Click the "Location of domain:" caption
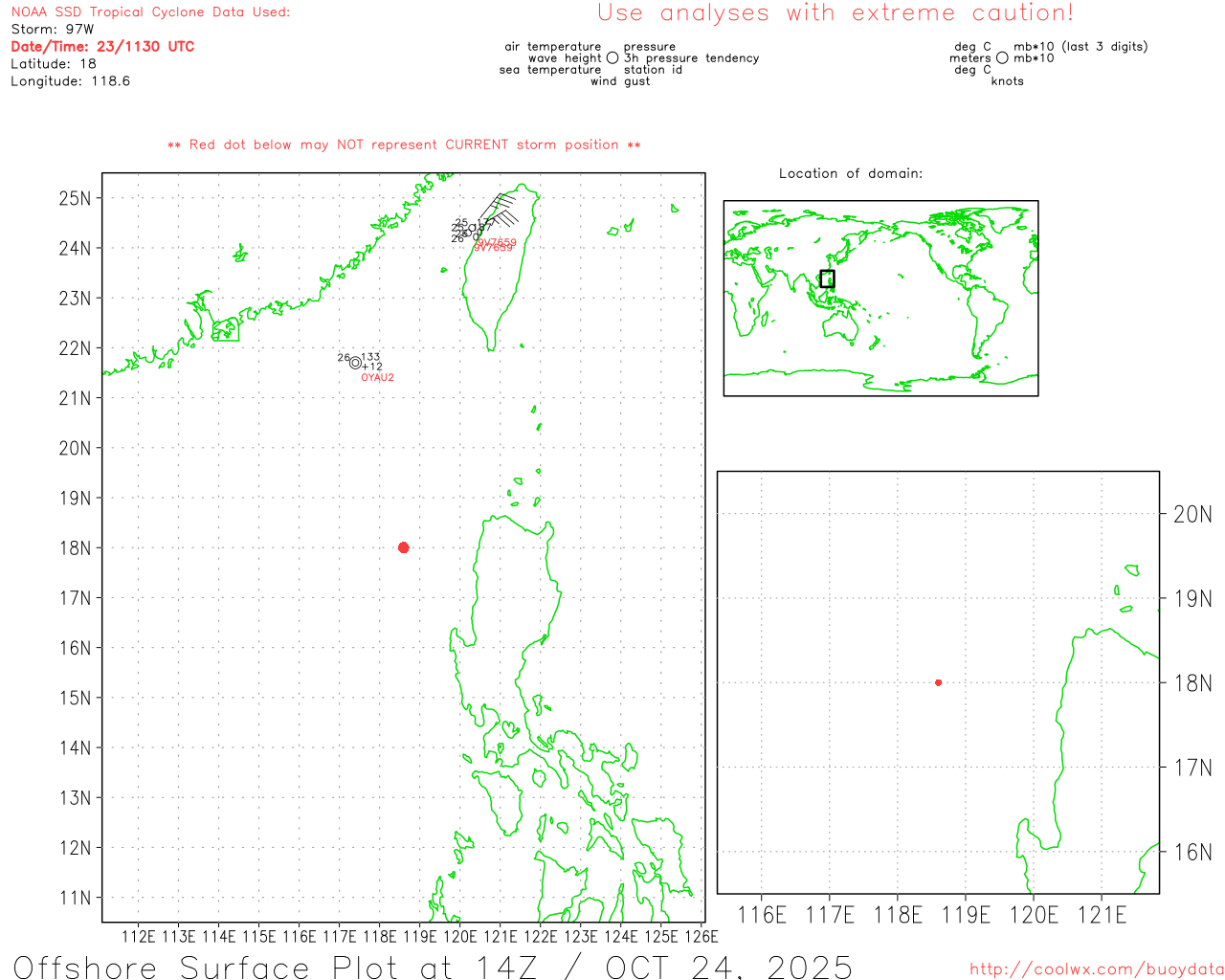Screen dimensions: 1225x980 click(x=850, y=174)
